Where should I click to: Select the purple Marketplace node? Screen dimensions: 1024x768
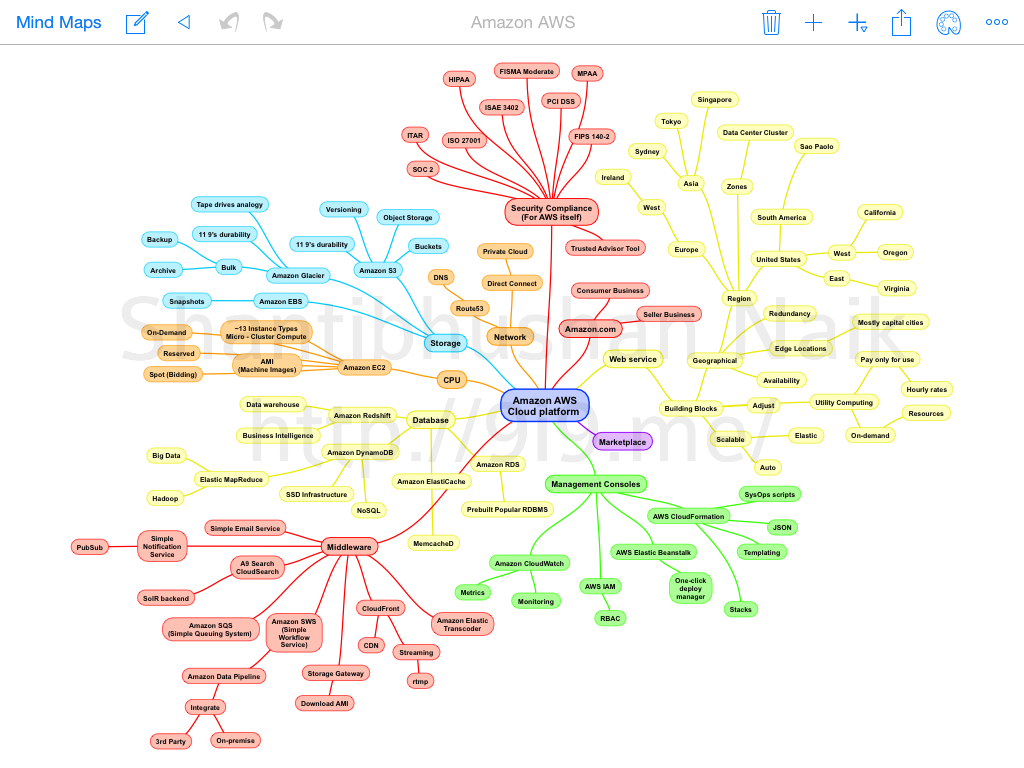tap(622, 442)
